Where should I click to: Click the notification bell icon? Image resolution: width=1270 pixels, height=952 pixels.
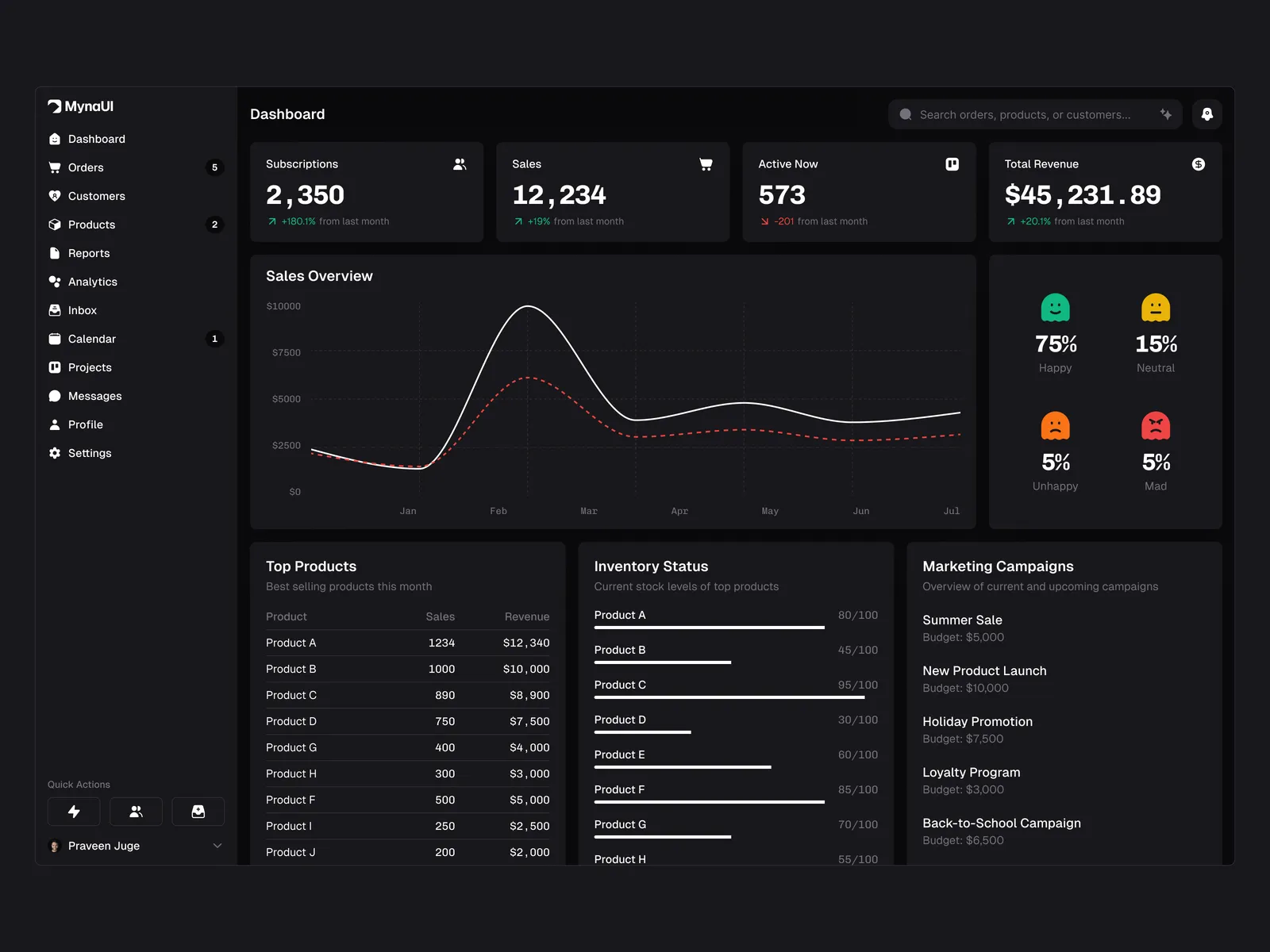[x=1206, y=114]
